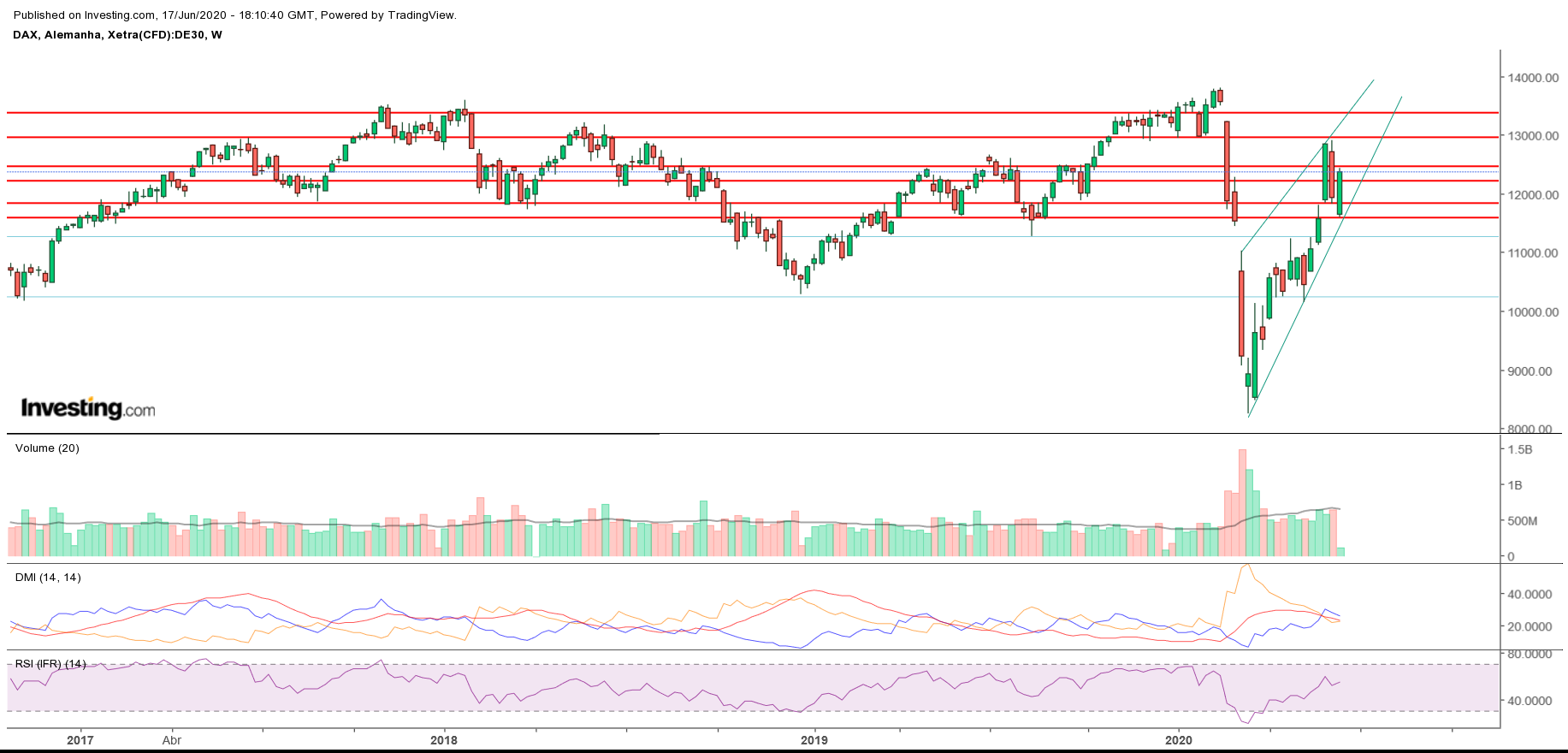
Task: Click the 80.0000 label on the RSI axis
Action: (1530, 654)
